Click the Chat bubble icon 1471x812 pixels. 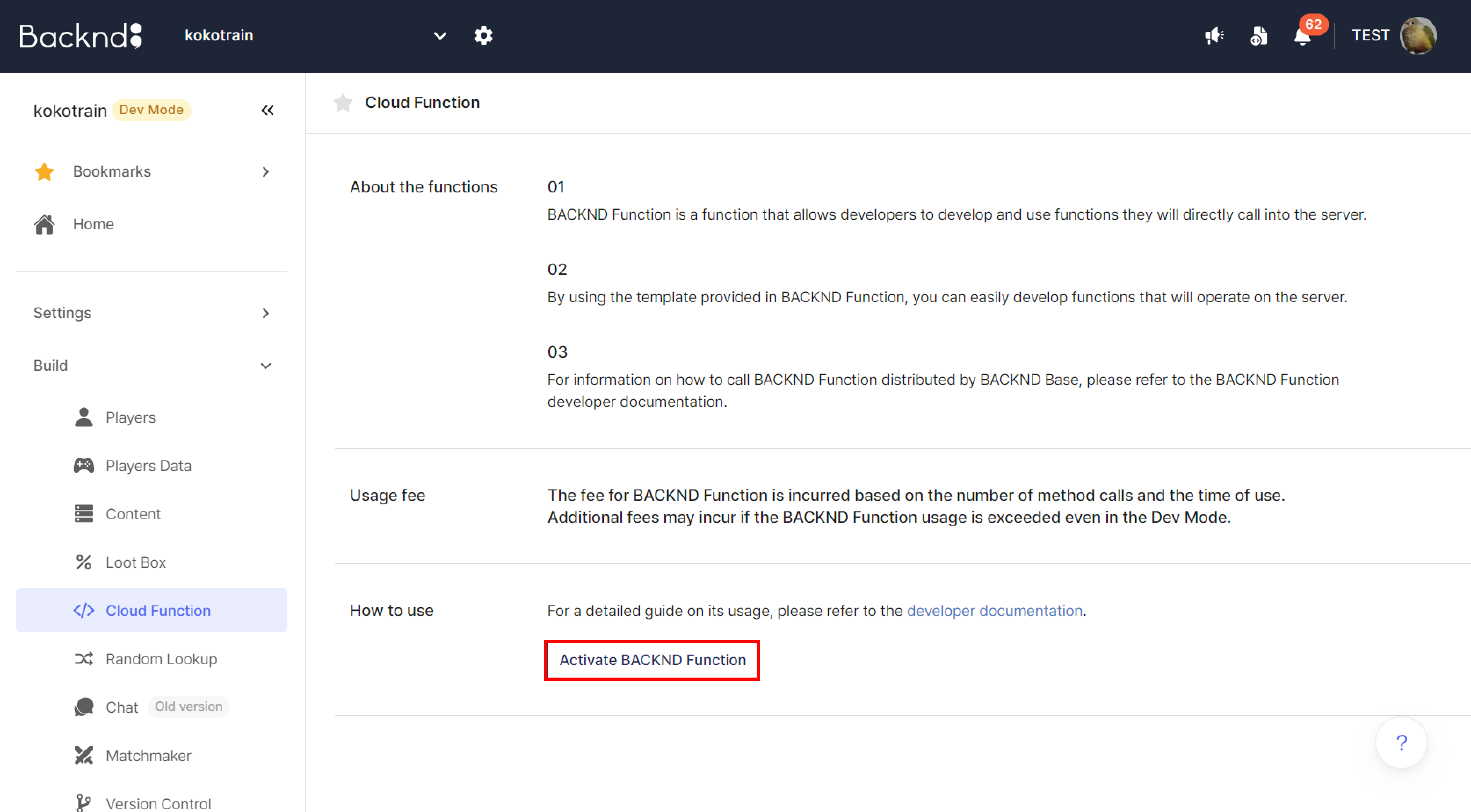pyautogui.click(x=84, y=707)
